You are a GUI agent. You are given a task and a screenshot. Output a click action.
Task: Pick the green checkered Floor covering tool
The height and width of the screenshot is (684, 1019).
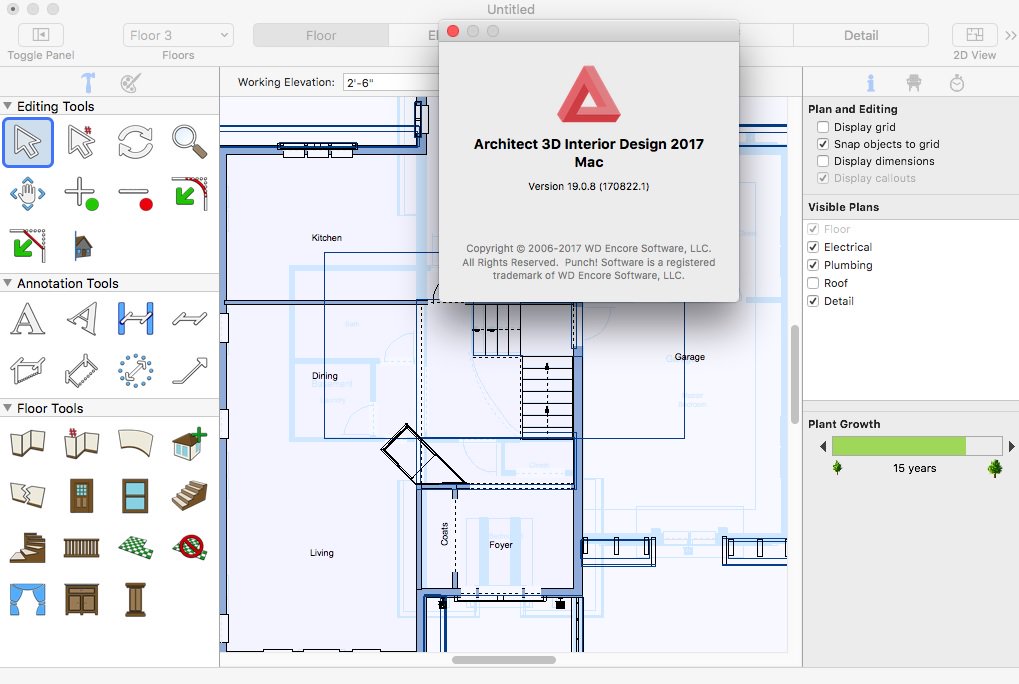[x=135, y=548]
